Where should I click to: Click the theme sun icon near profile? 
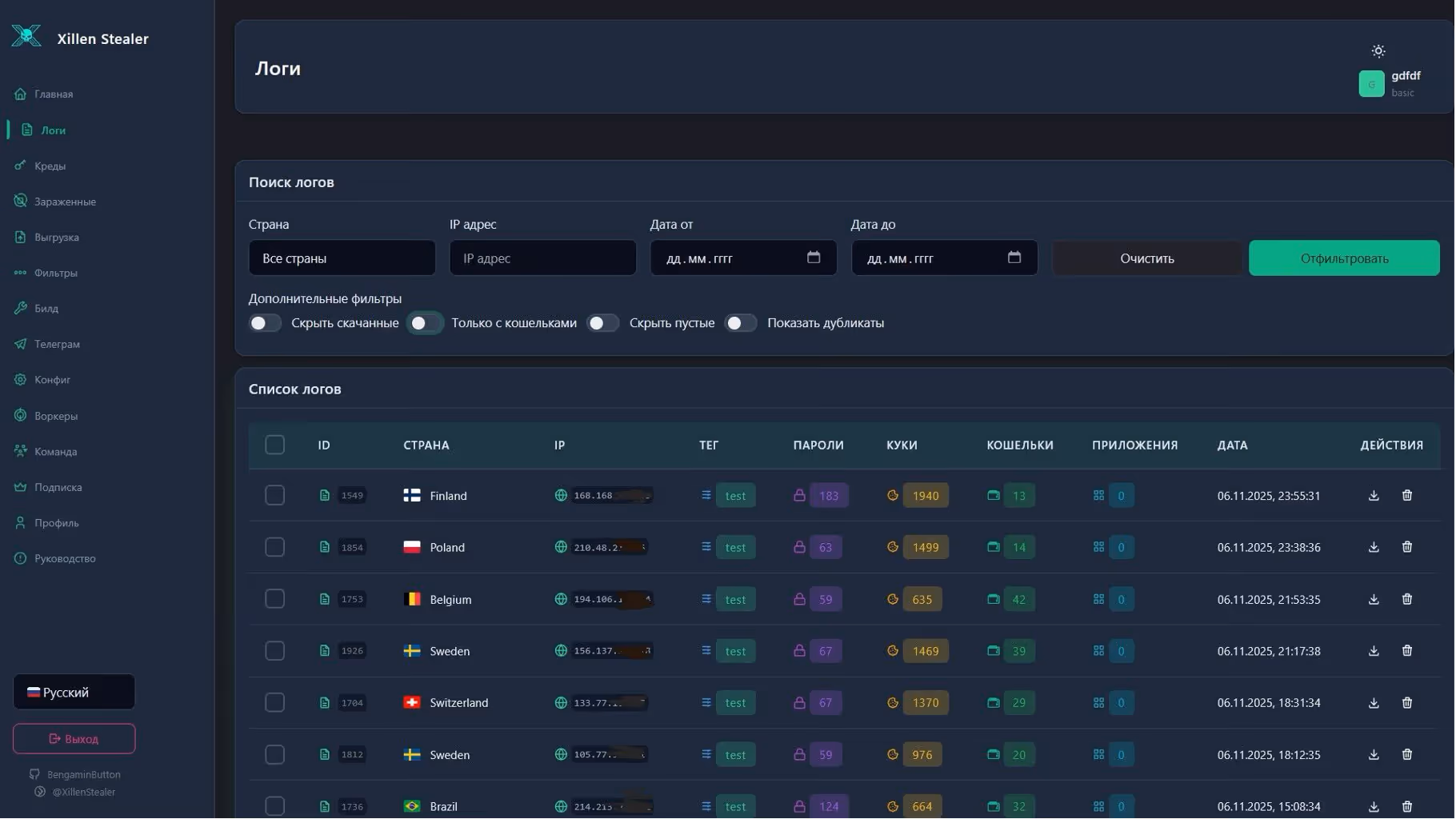click(x=1378, y=50)
